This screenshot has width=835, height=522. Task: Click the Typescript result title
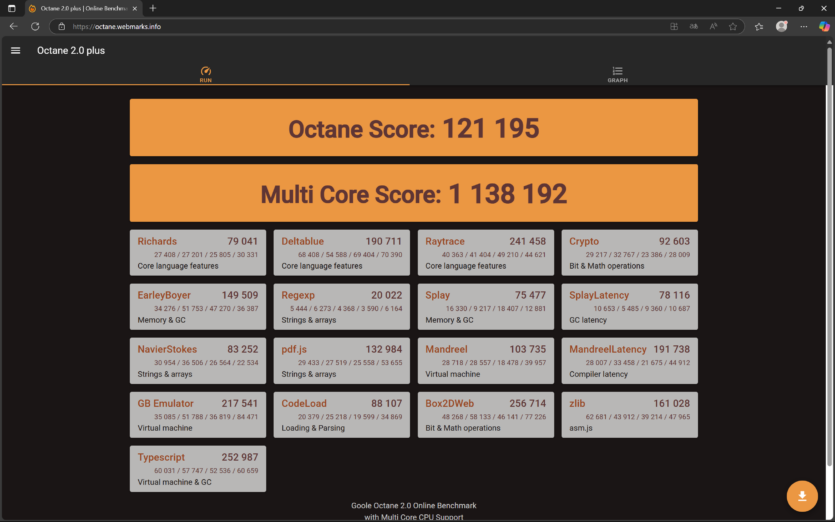click(161, 458)
